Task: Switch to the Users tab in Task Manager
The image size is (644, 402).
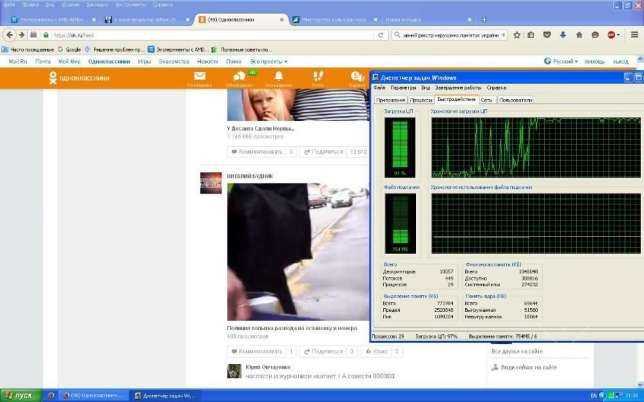Action: (515, 100)
